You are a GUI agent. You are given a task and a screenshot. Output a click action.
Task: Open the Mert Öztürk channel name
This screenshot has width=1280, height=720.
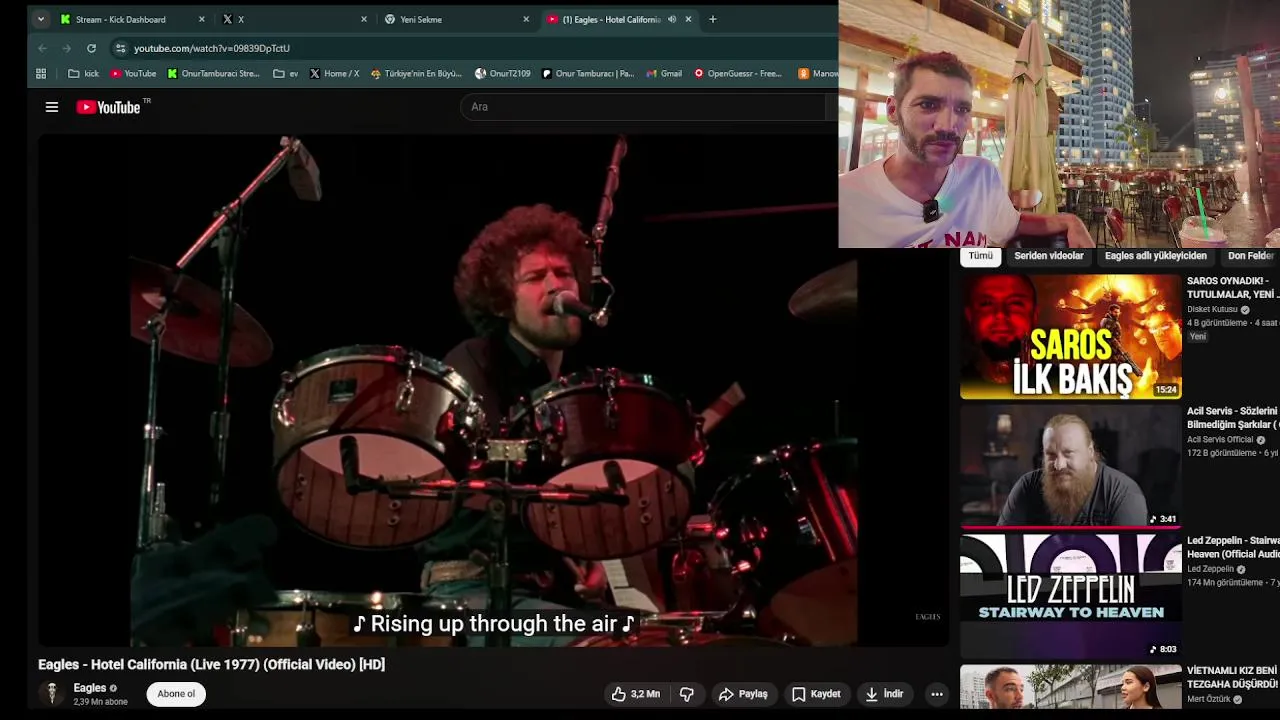tap(1209, 699)
